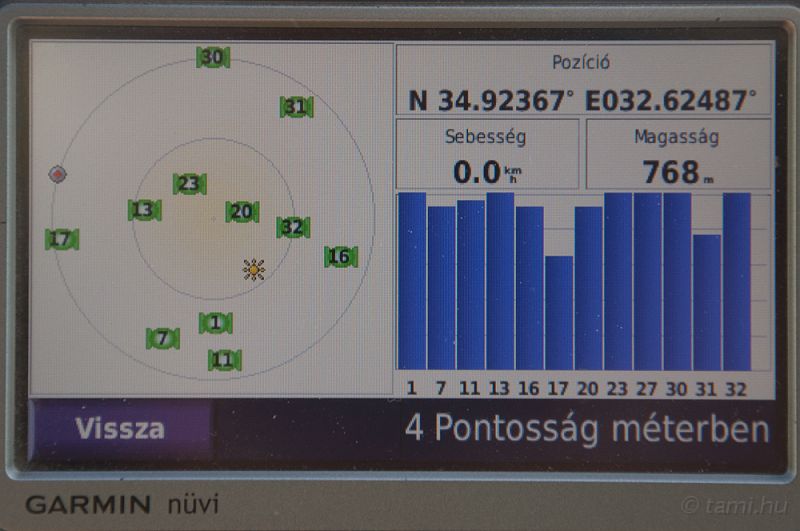Tap satellite 23 marker in inner ring
The image size is (800, 531).
[x=189, y=184]
